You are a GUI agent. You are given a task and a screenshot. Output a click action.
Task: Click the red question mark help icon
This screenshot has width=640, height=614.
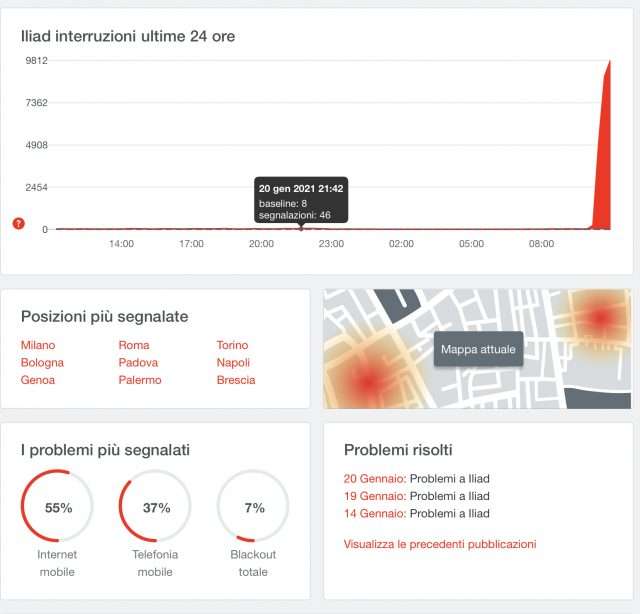pyautogui.click(x=18, y=223)
